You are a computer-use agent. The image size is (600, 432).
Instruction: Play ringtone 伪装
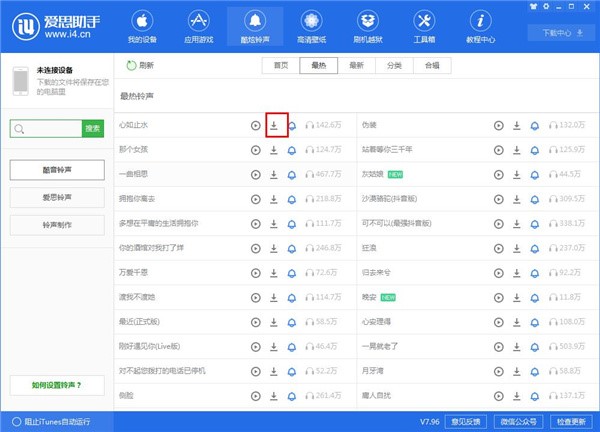click(499, 126)
